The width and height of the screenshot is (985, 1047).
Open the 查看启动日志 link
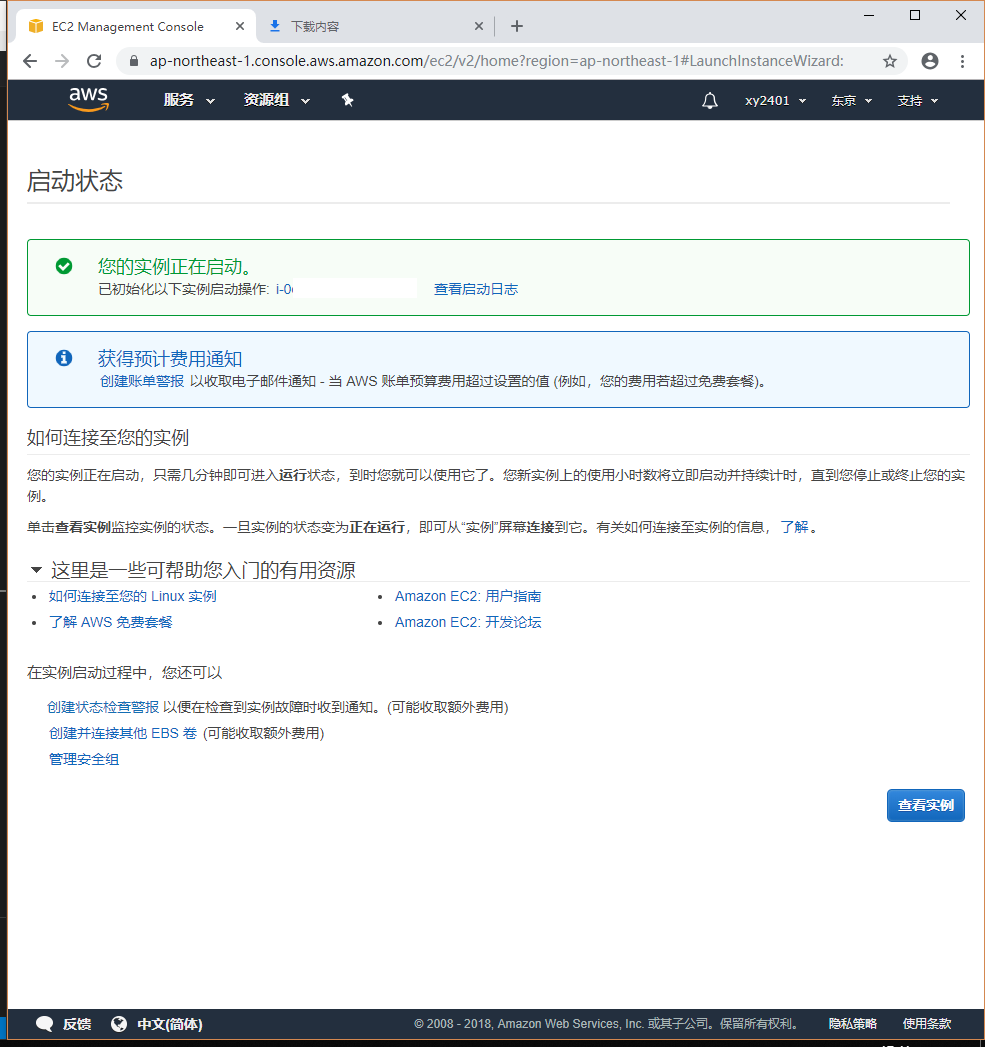point(476,289)
